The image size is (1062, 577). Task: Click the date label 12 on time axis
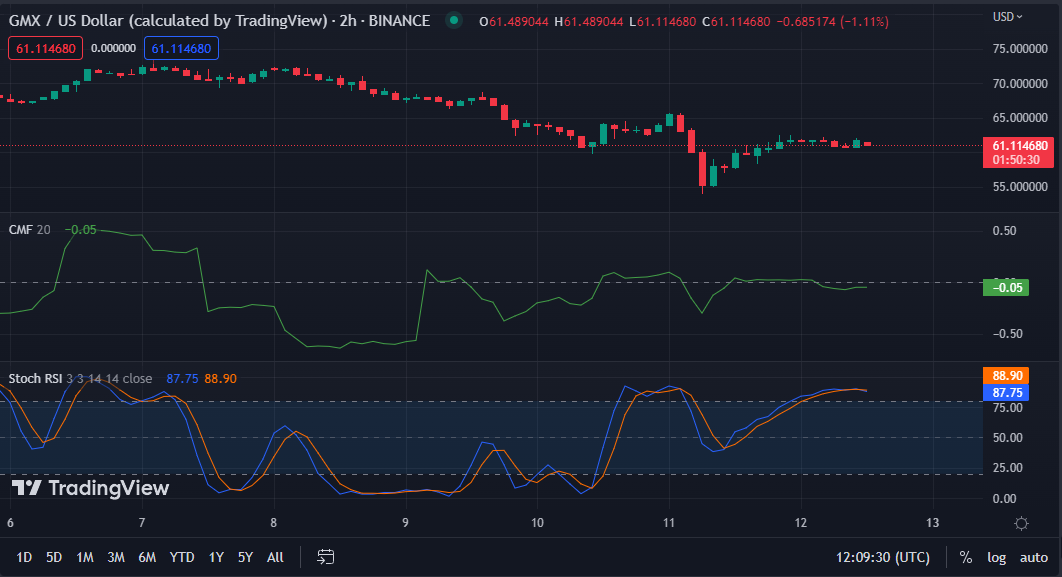pyautogui.click(x=801, y=523)
